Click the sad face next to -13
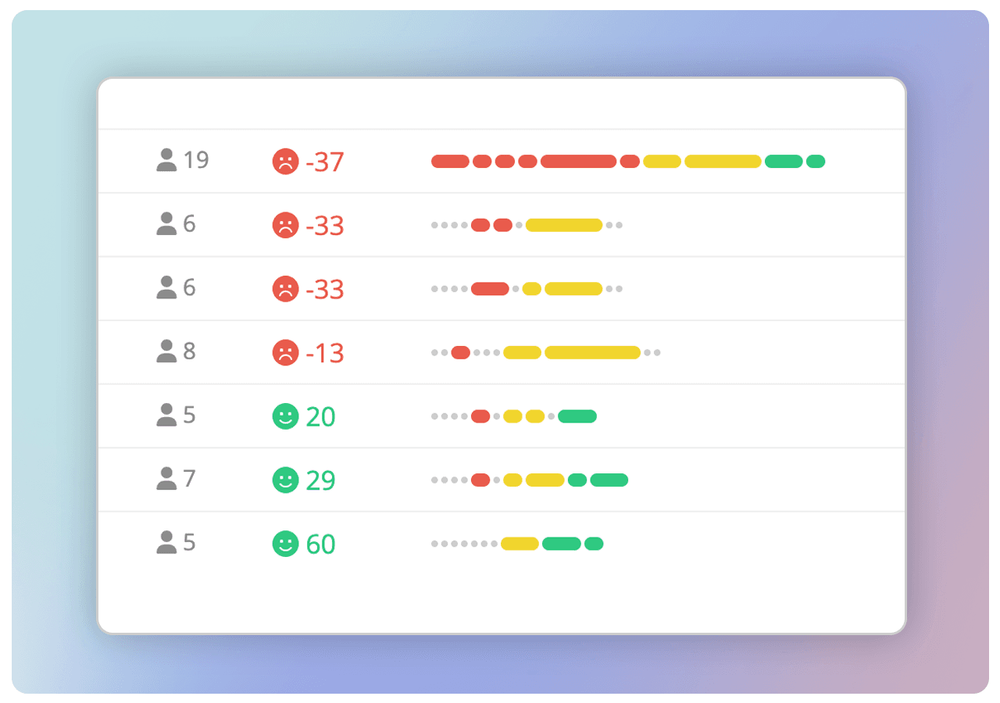The width and height of the screenshot is (1000, 703). (x=285, y=352)
